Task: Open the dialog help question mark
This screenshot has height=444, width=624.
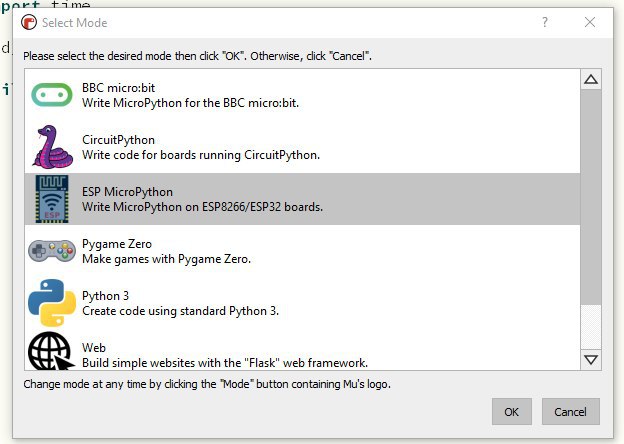Action: point(545,22)
